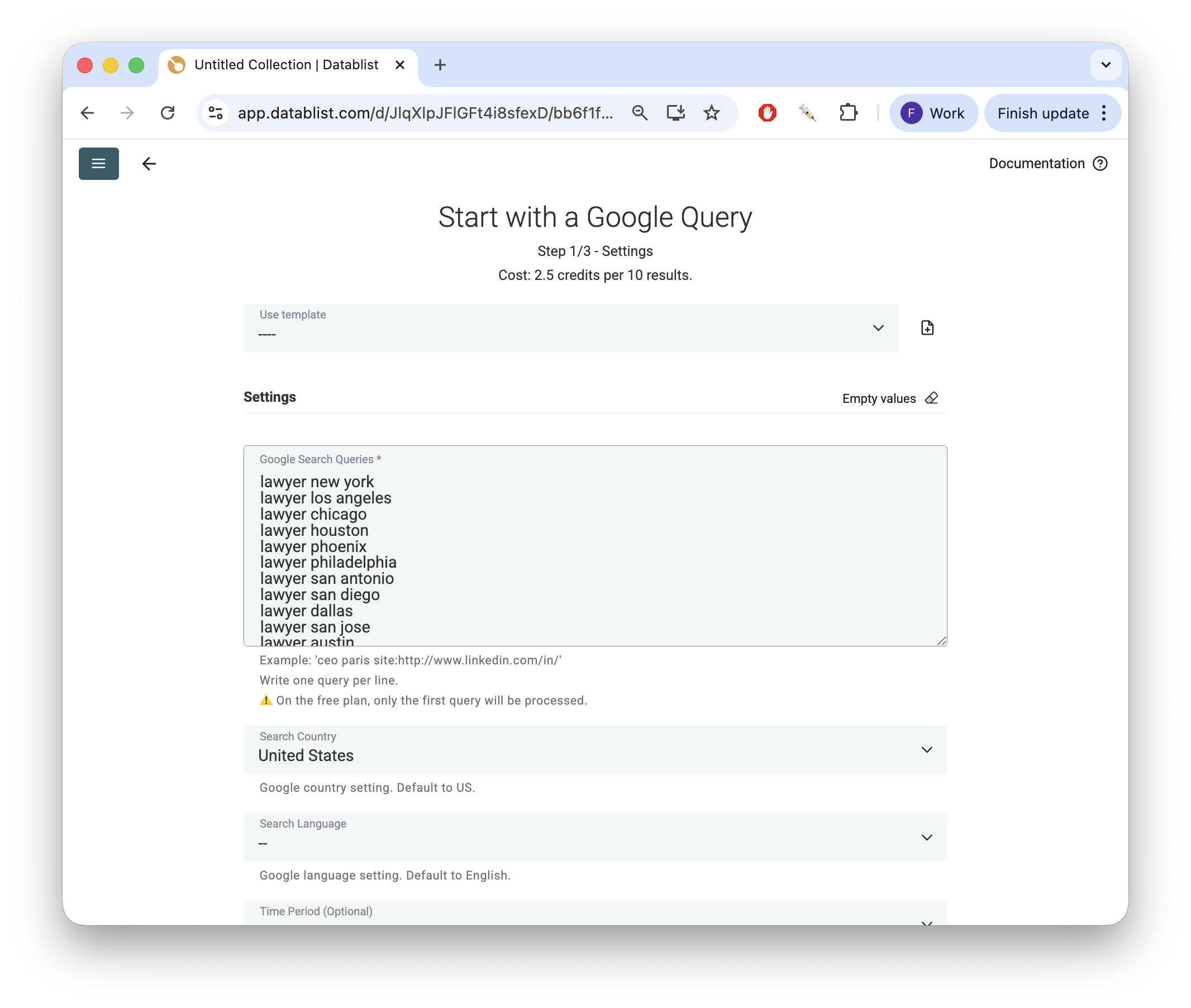This screenshot has height=1008, width=1191.
Task: Click the install app icon in address bar
Action: pos(676,113)
